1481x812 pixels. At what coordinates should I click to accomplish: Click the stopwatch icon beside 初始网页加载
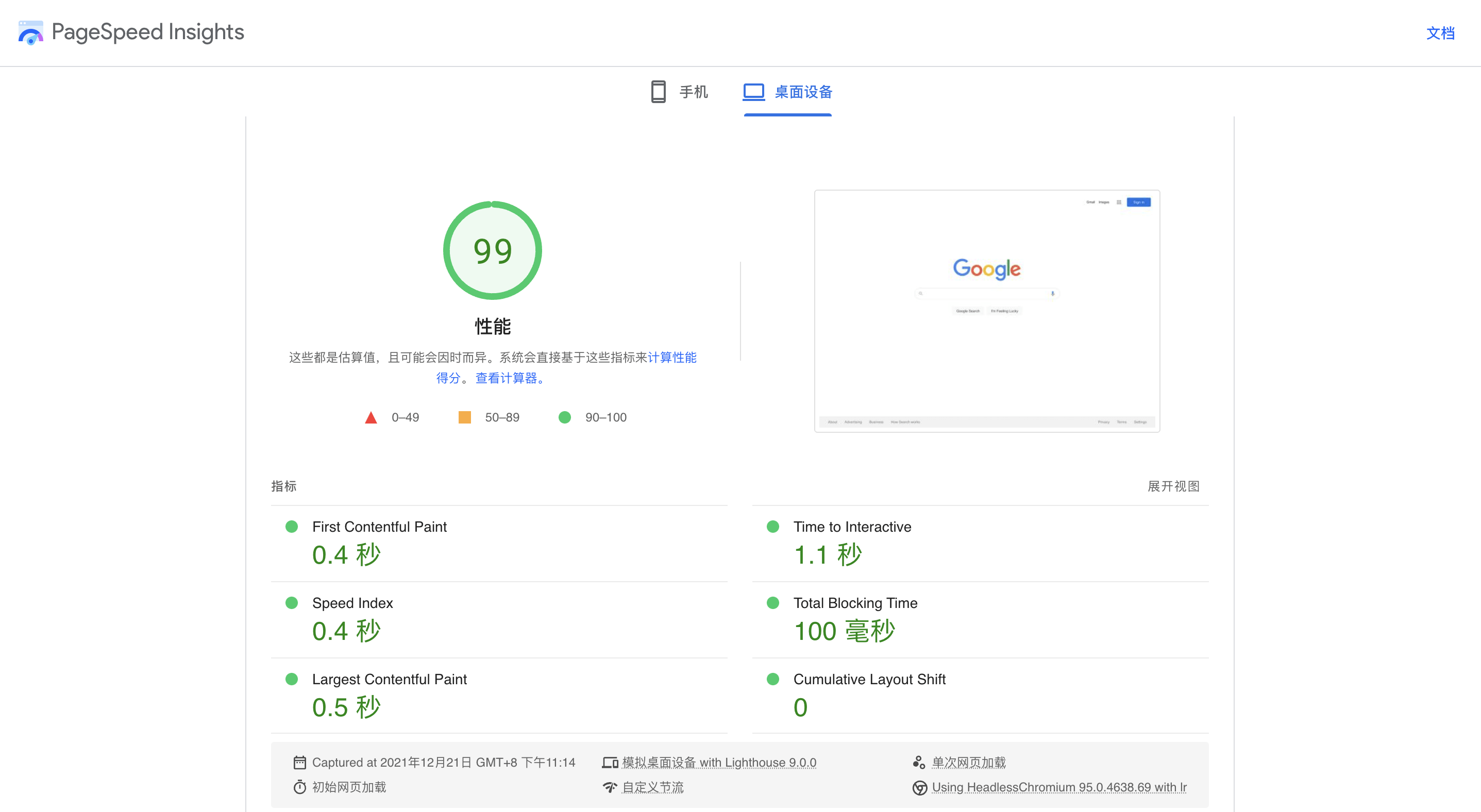click(299, 787)
